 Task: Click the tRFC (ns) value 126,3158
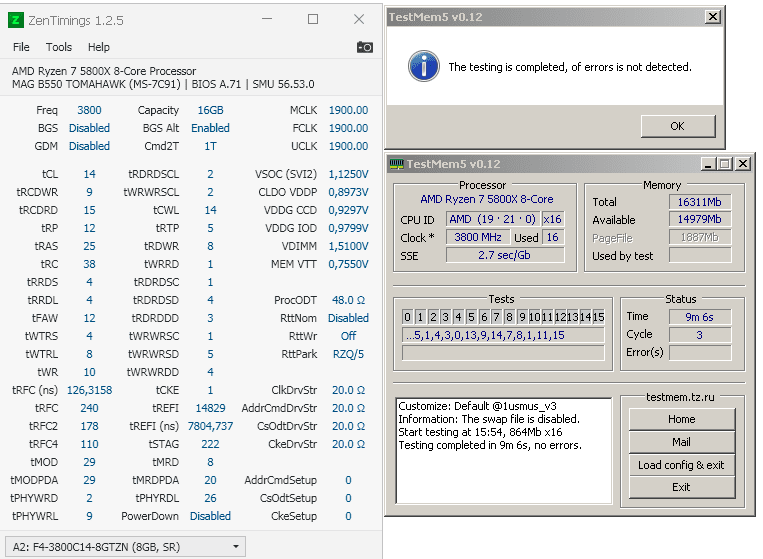90,390
